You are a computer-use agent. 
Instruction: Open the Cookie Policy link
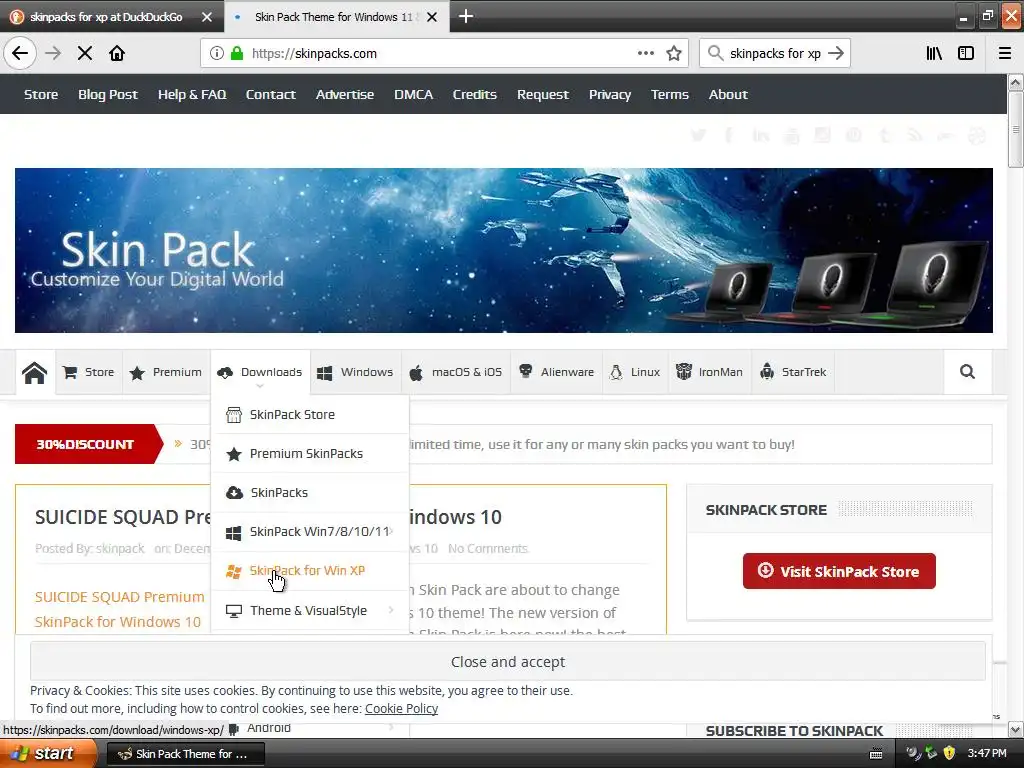coord(401,709)
